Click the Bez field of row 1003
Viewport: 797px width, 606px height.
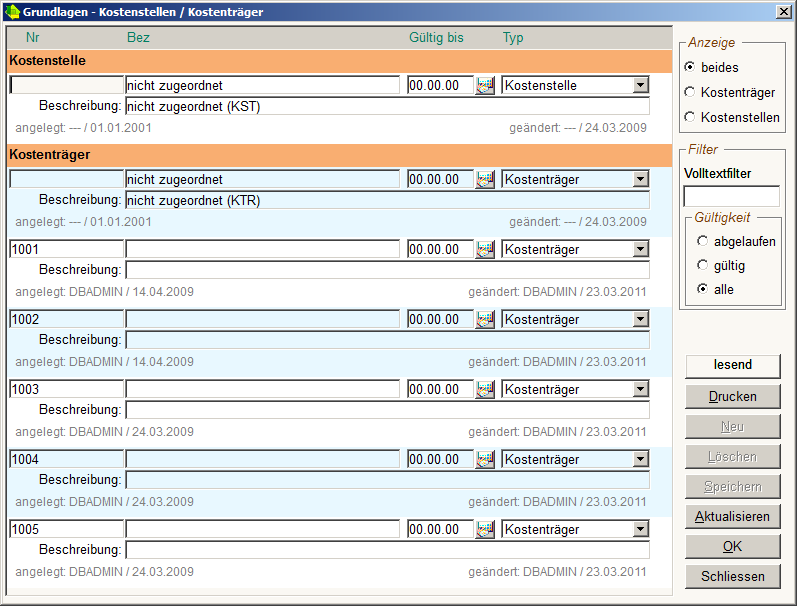pyautogui.click(x=262, y=390)
